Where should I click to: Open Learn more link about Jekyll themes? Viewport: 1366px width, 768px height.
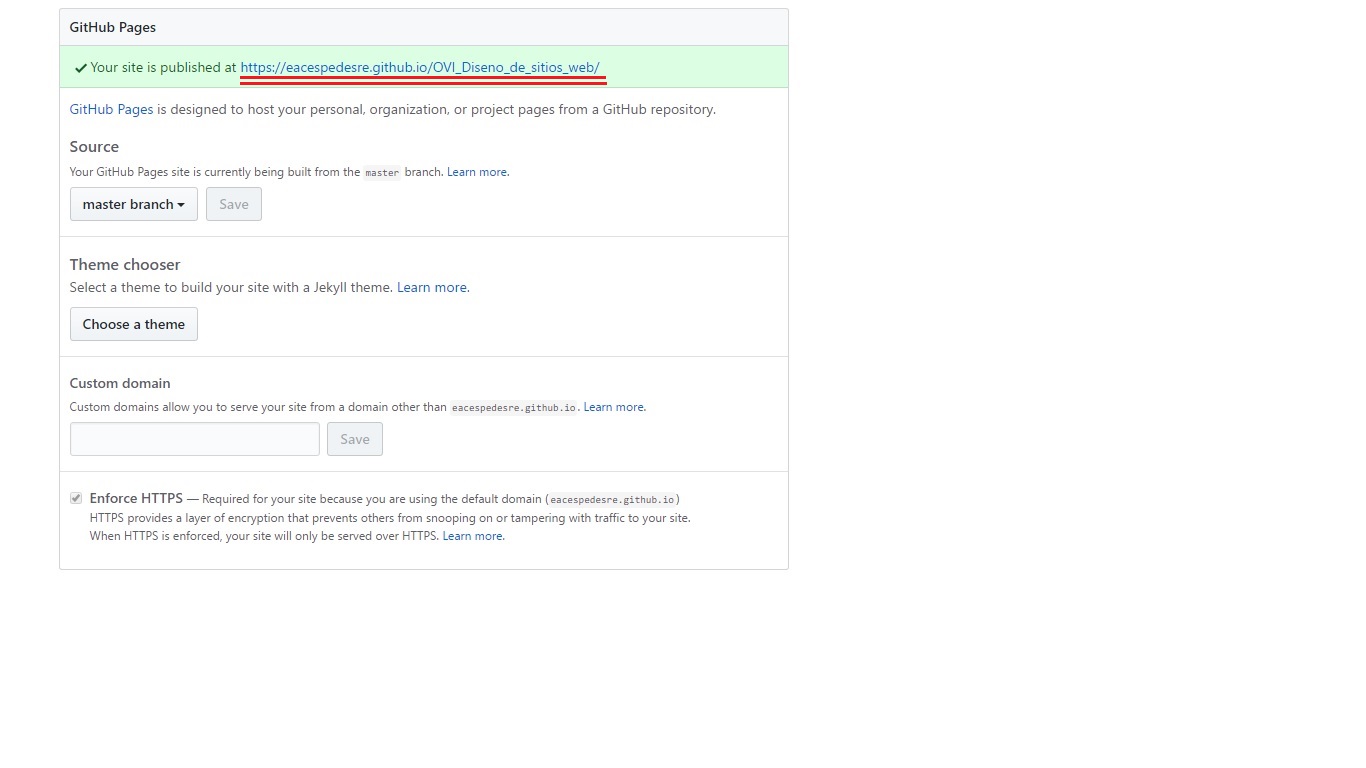point(432,287)
